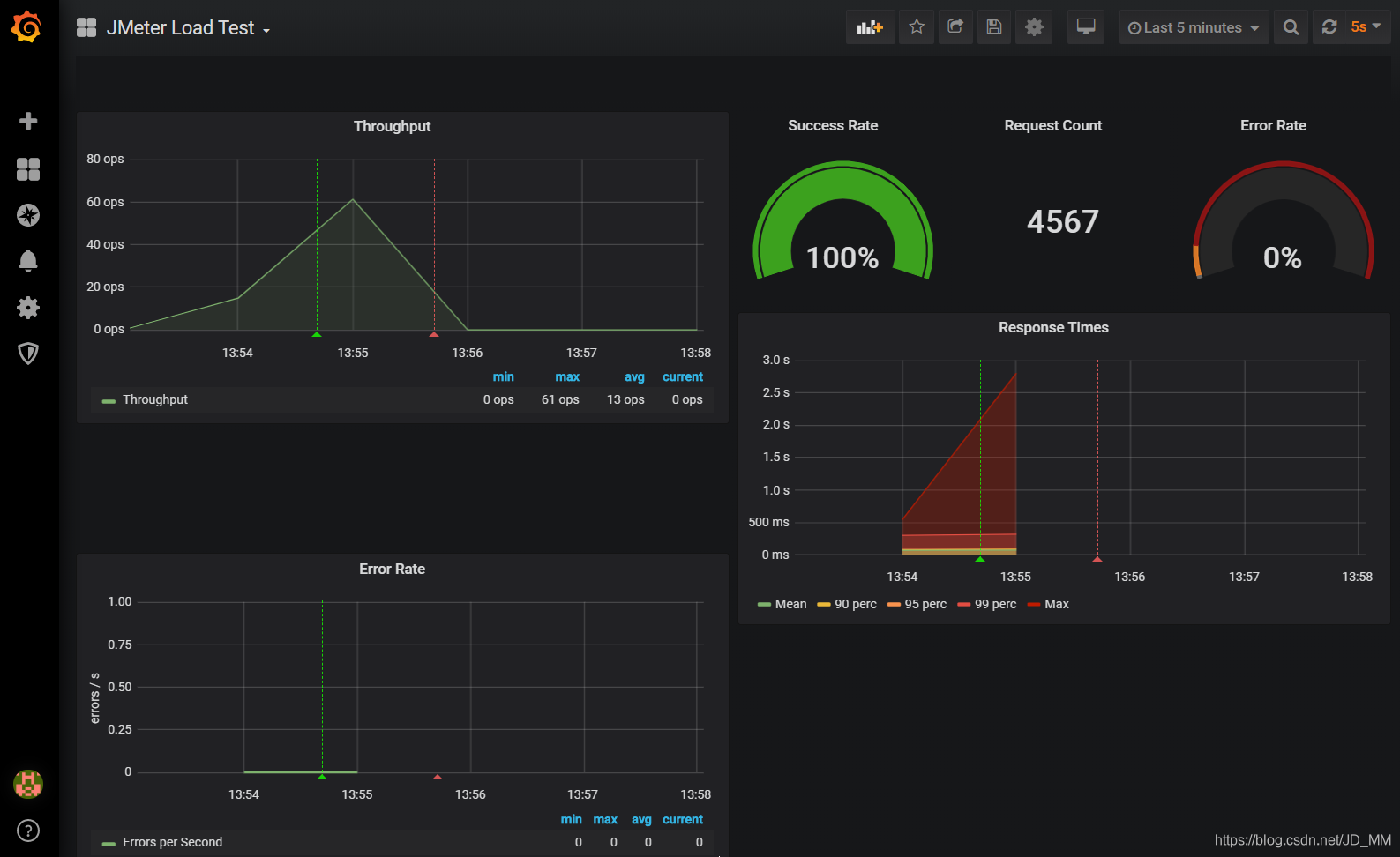Toggle the Max series in legend

pyautogui.click(x=1057, y=604)
